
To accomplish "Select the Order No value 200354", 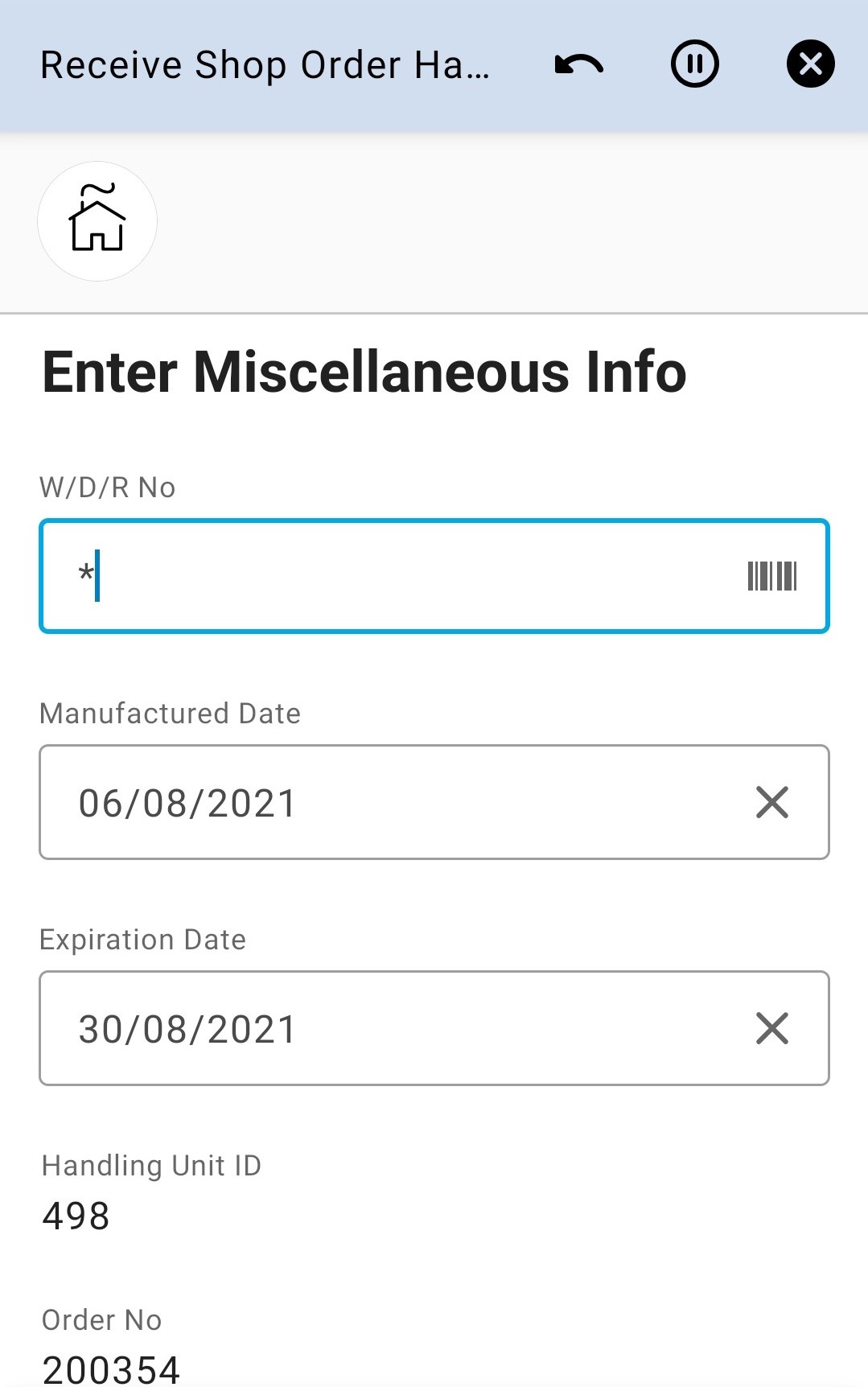I will 111,1369.
